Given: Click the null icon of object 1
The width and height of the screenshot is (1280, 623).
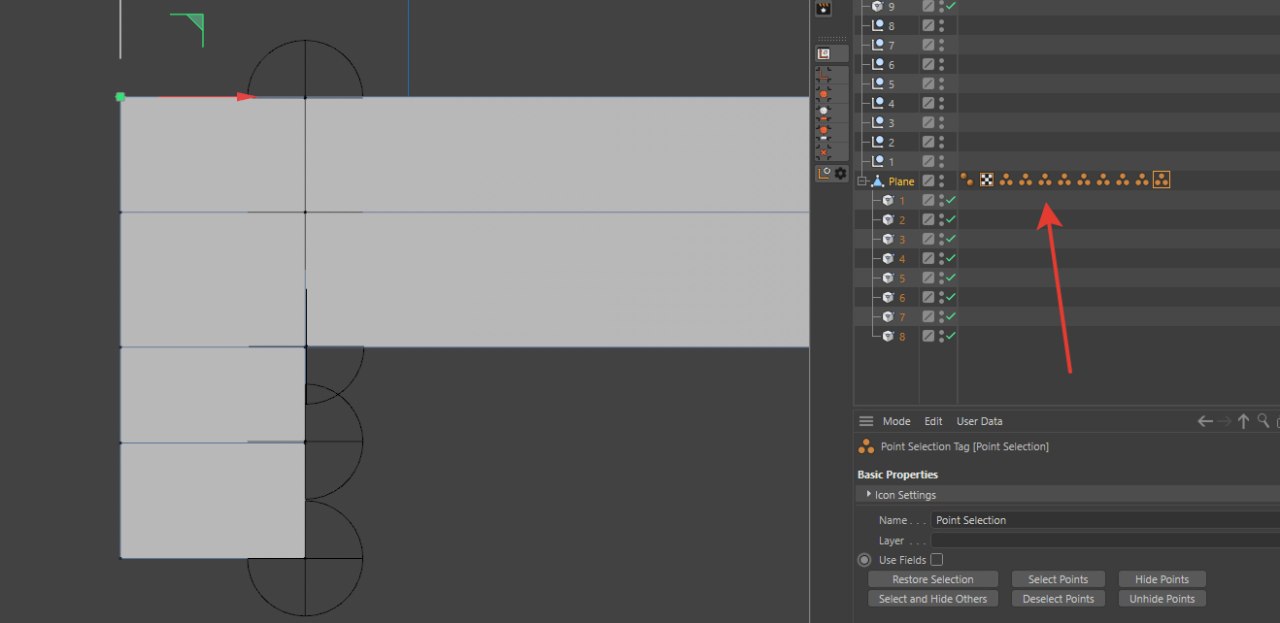Looking at the screenshot, I should [878, 161].
